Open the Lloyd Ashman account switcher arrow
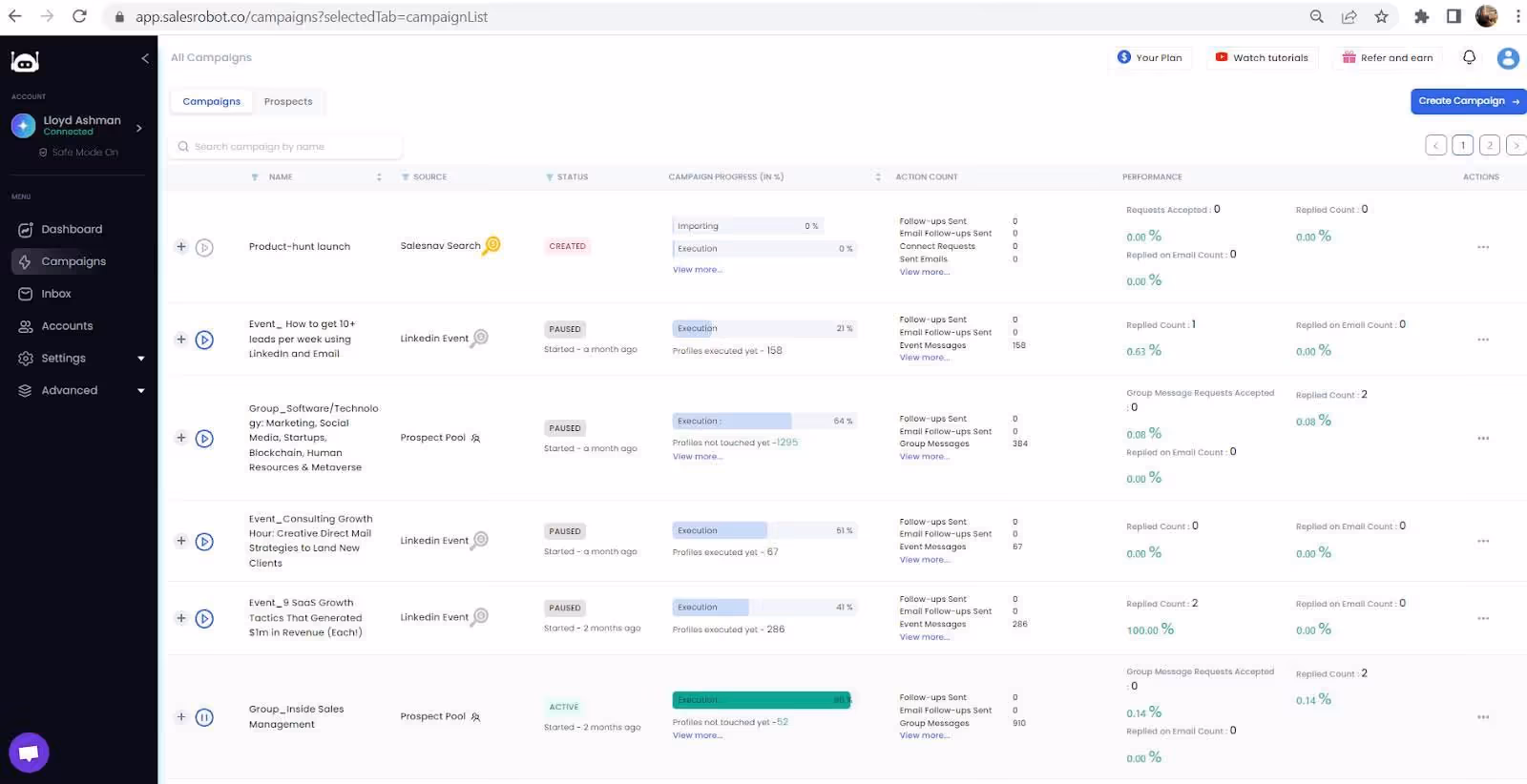 coord(139,127)
